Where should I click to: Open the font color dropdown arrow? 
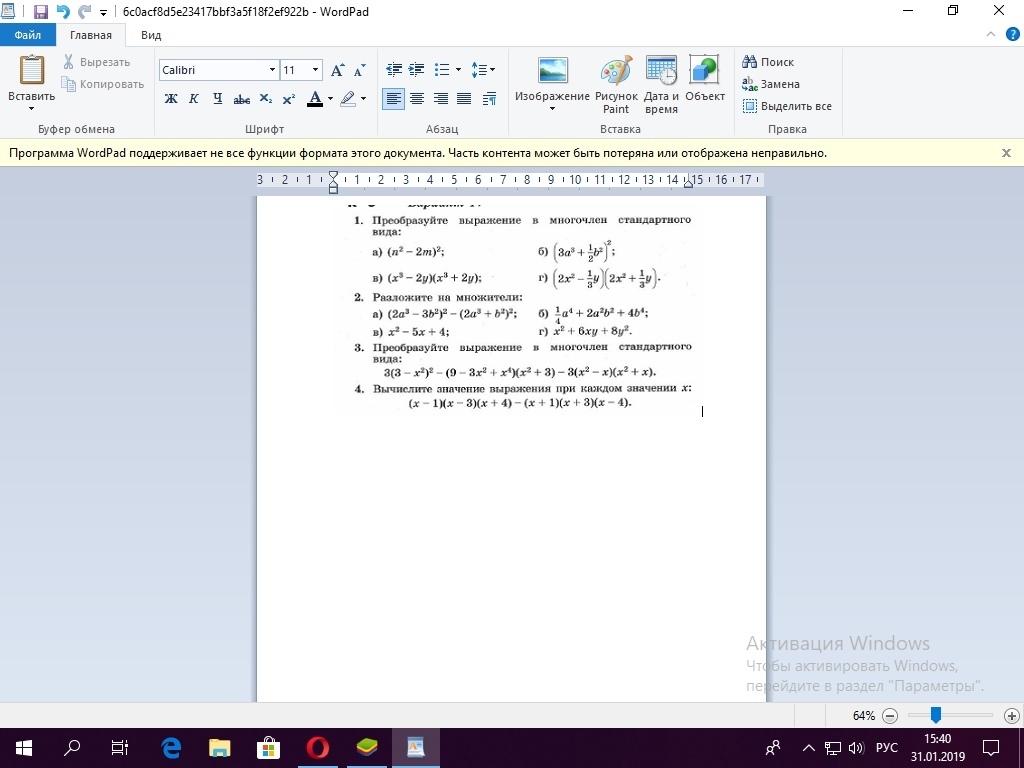pos(330,99)
